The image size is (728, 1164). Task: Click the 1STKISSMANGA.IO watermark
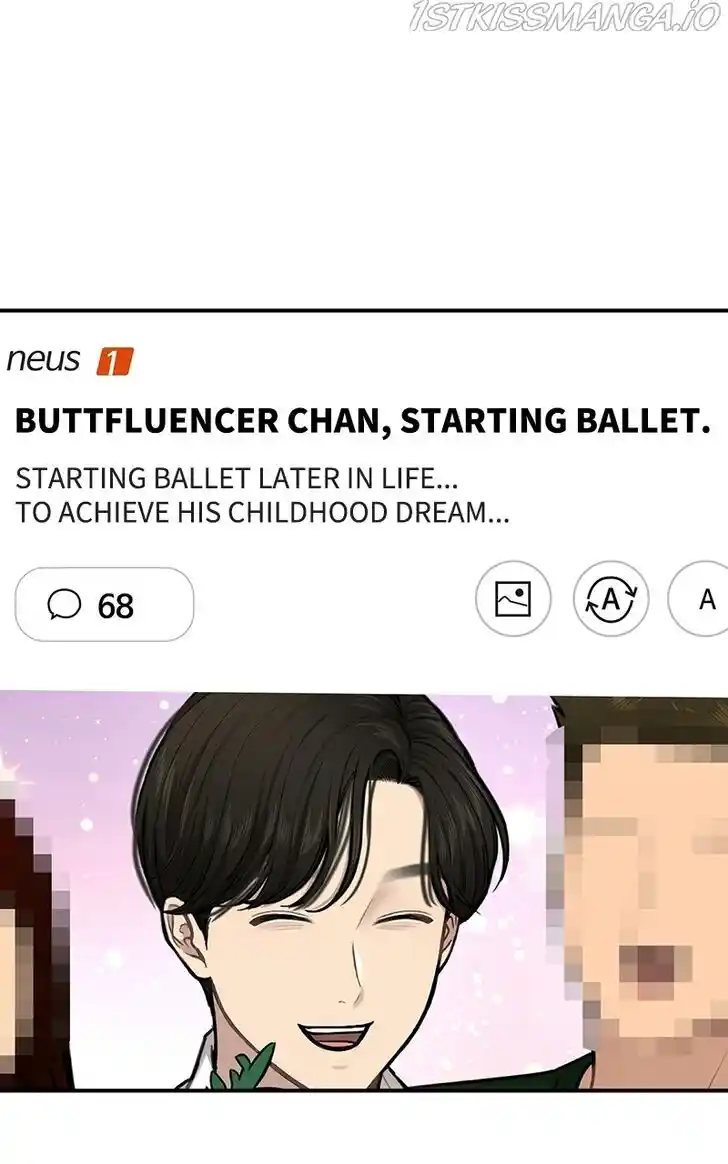(565, 17)
